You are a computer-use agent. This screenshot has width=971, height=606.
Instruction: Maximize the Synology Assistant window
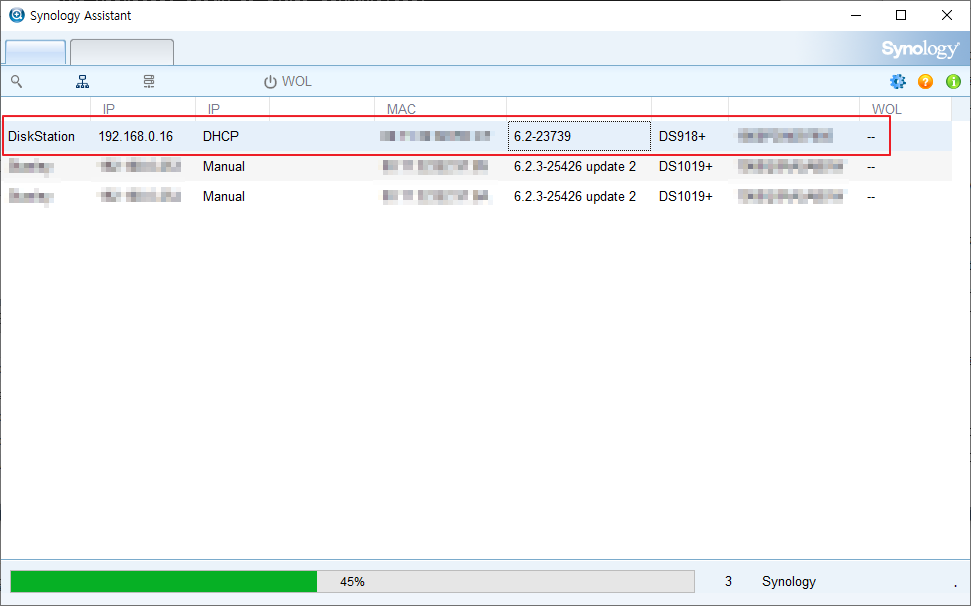(901, 15)
